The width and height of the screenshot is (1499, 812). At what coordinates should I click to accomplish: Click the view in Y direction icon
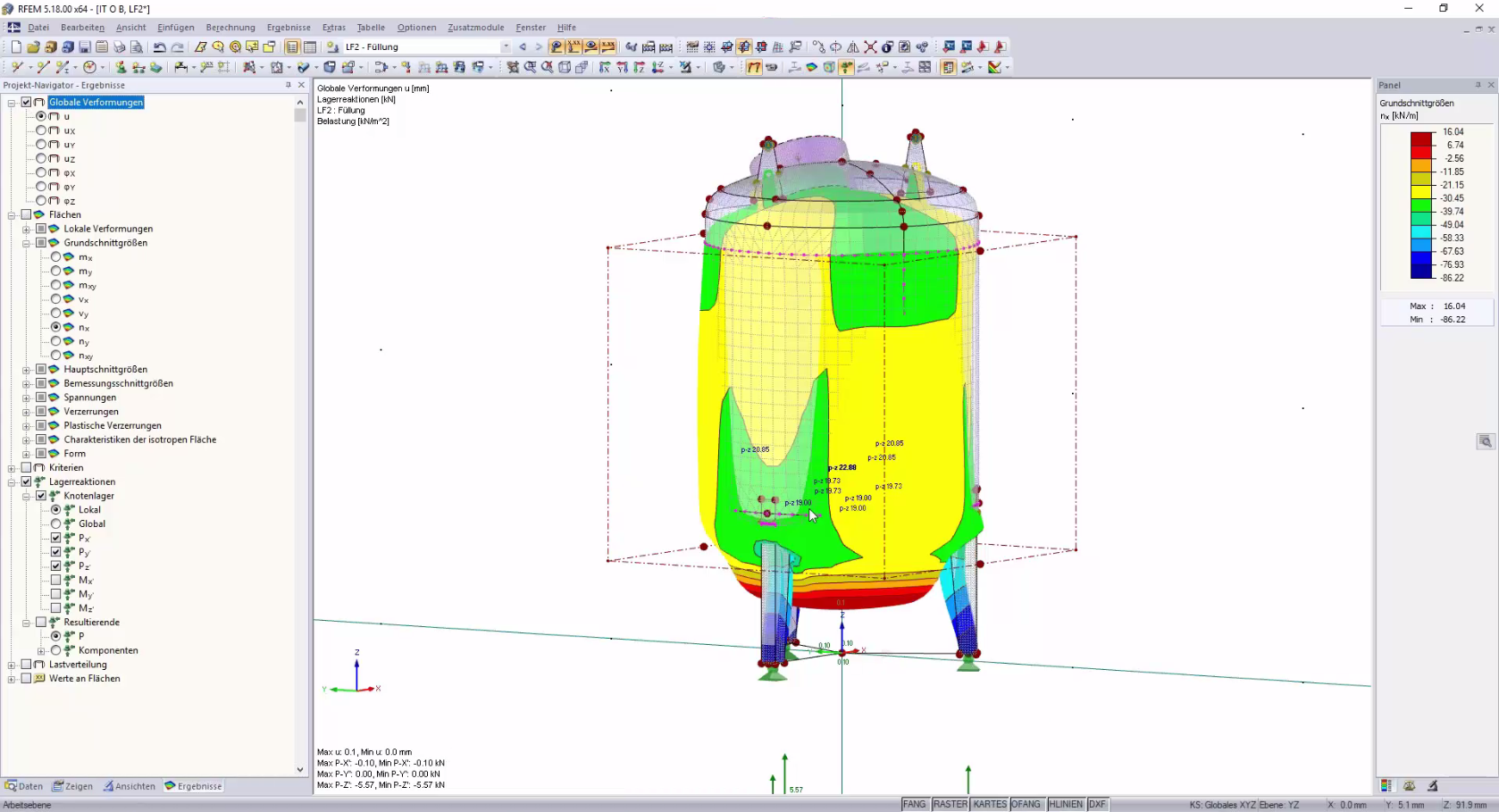pos(622,67)
